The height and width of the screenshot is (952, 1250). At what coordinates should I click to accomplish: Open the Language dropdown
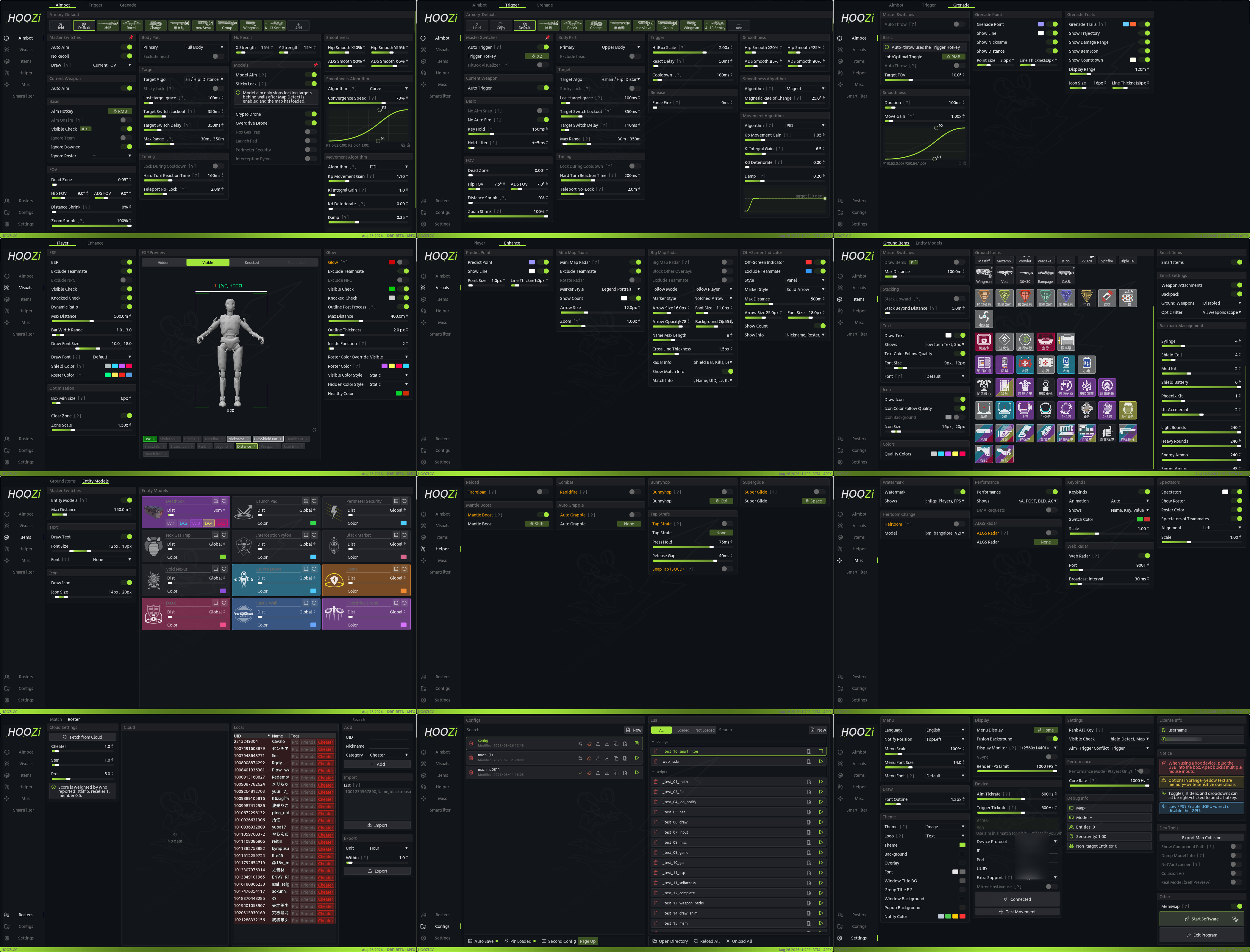click(x=945, y=730)
